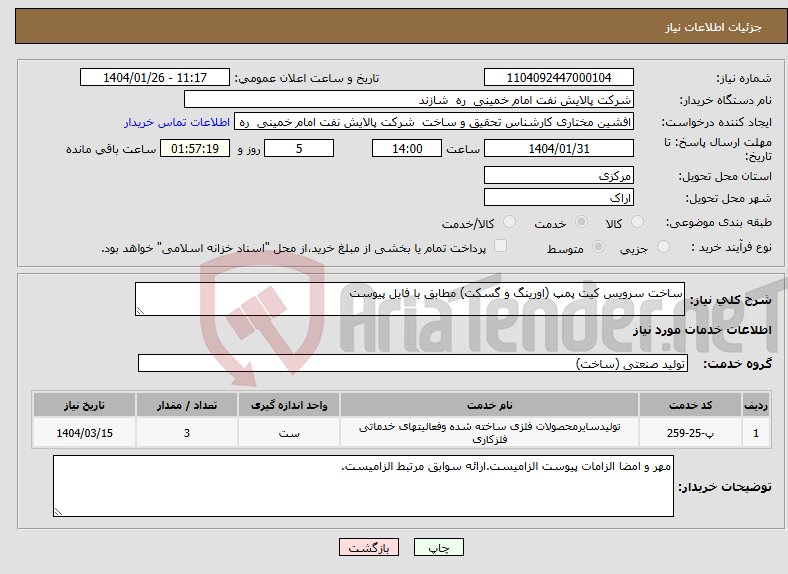Viewport: 788px width, 574px height.
Task: Click the ساعت باقی مانده label
Action: [x=111, y=149]
